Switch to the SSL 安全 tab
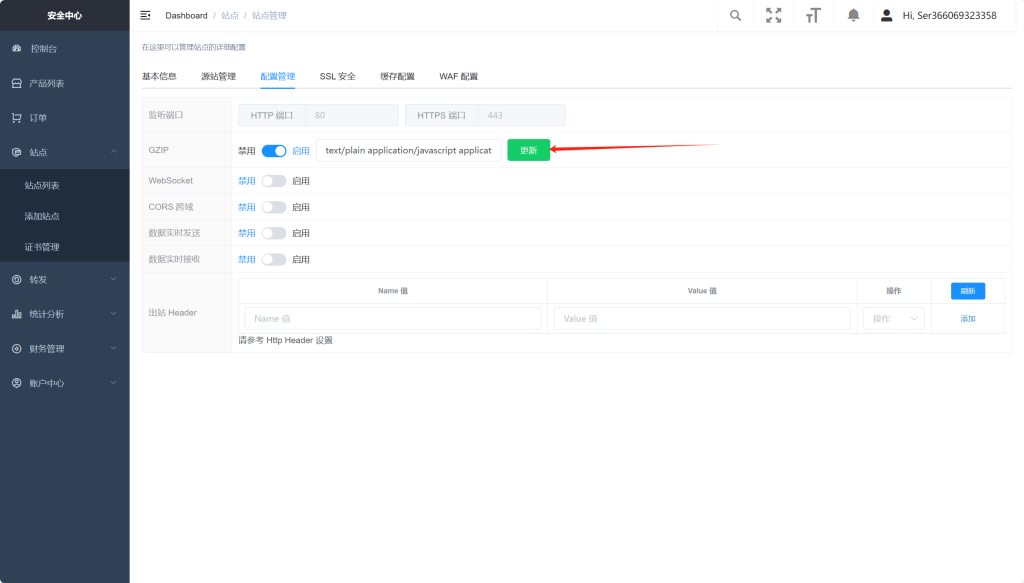The height and width of the screenshot is (583, 1024). pos(337,76)
